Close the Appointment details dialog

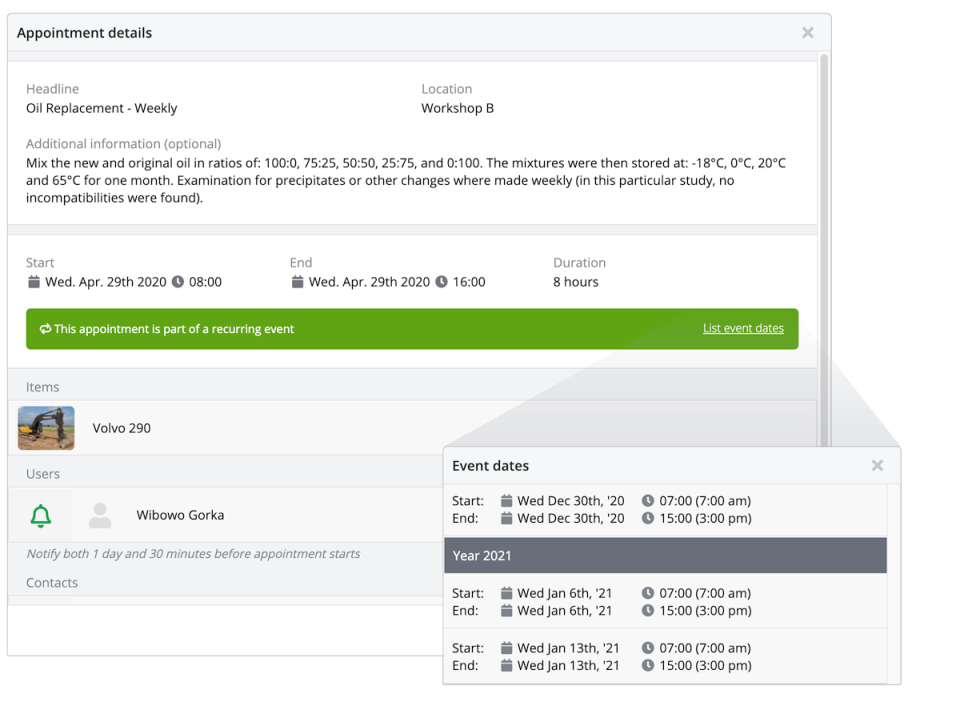(x=808, y=33)
